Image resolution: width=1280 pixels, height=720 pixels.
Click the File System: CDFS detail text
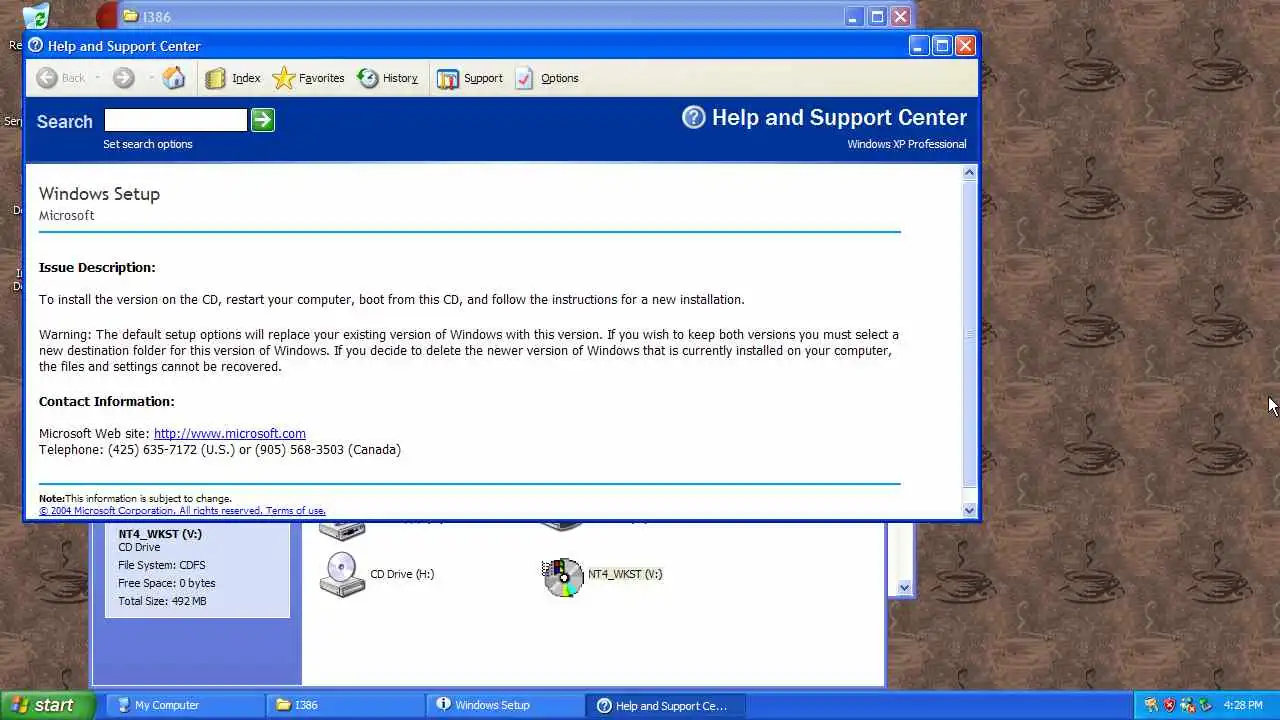[x=162, y=565]
